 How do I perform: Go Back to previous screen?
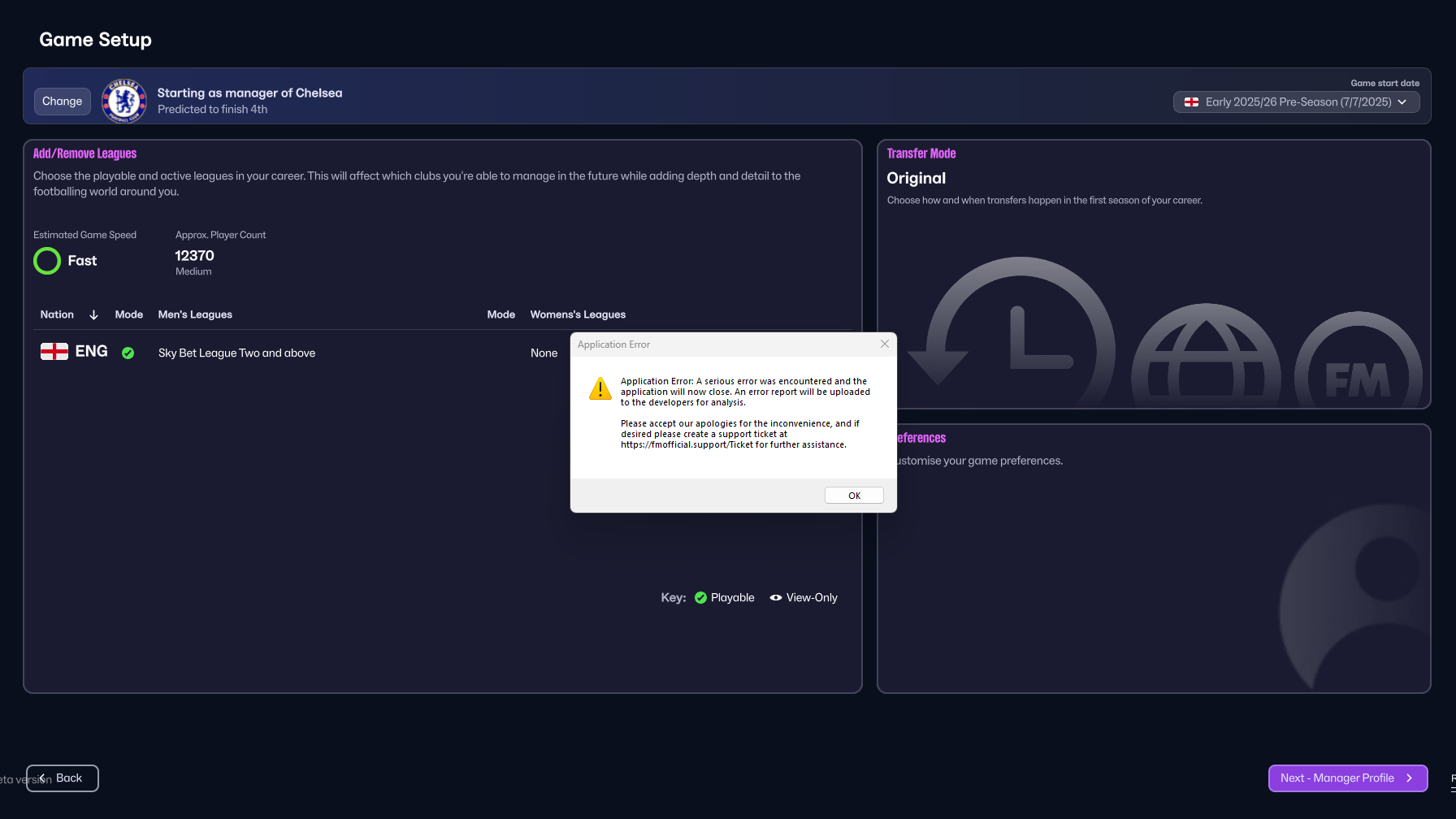click(x=63, y=778)
